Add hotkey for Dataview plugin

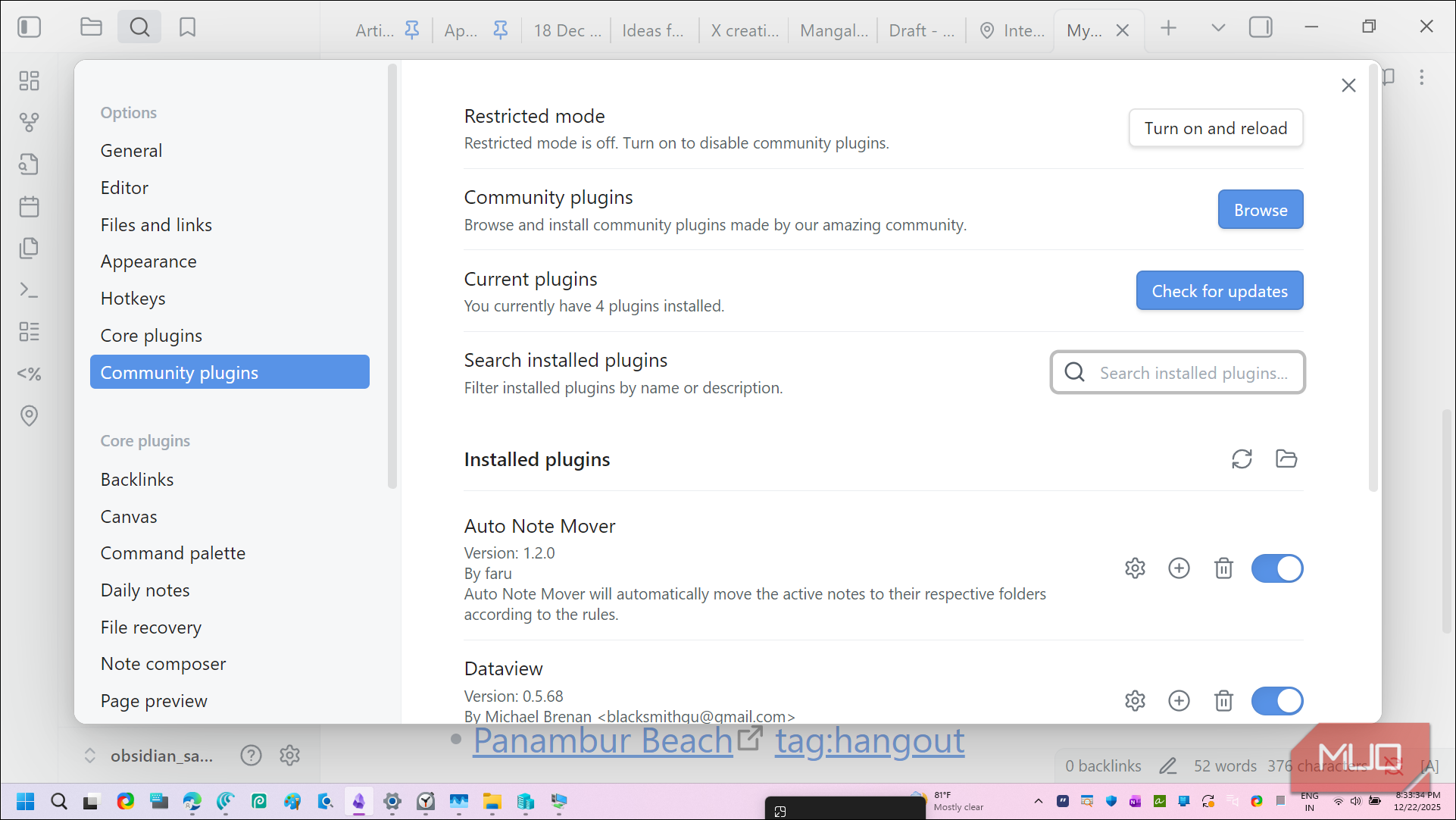click(1179, 701)
